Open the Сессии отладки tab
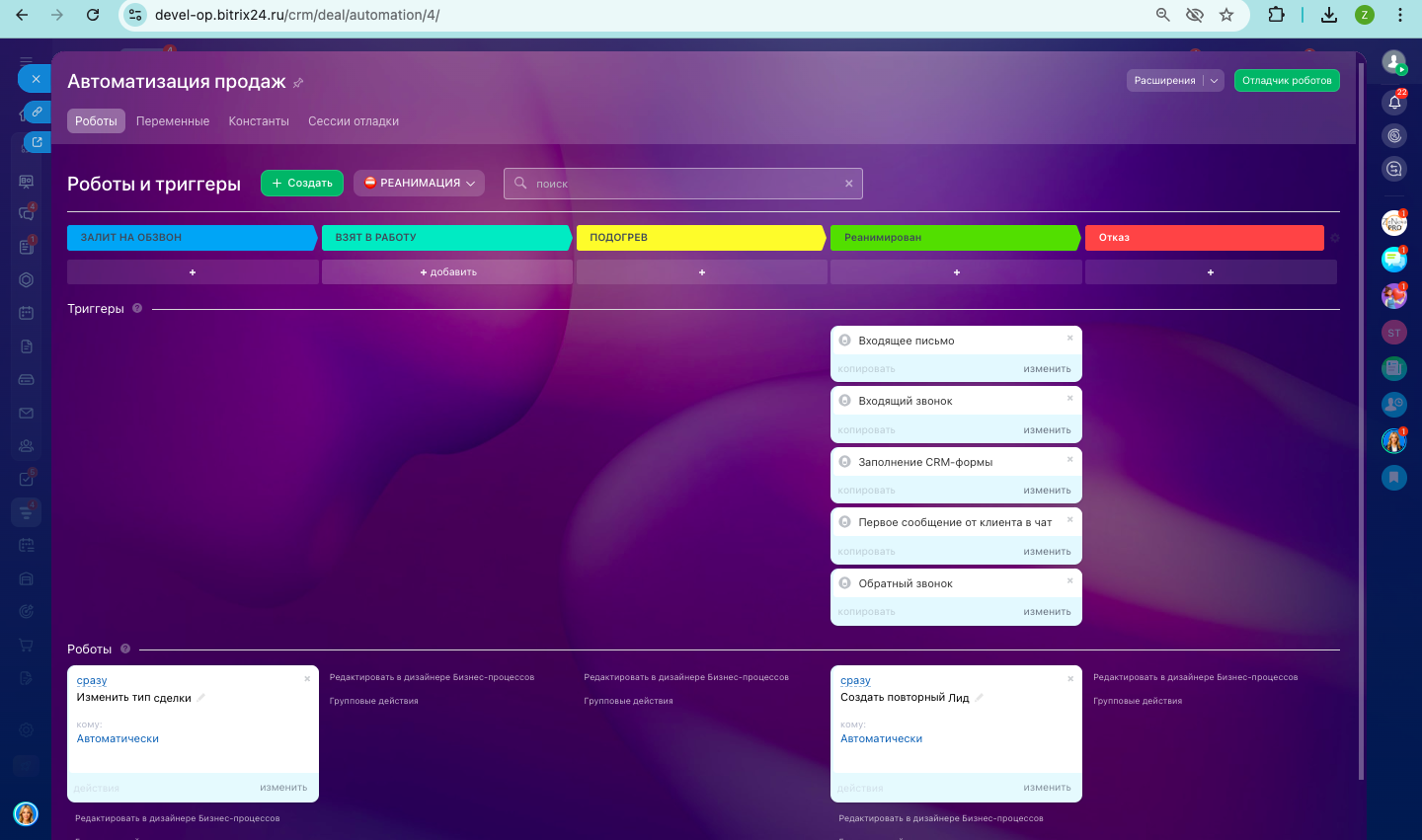The height and width of the screenshot is (840, 1422). tap(354, 121)
